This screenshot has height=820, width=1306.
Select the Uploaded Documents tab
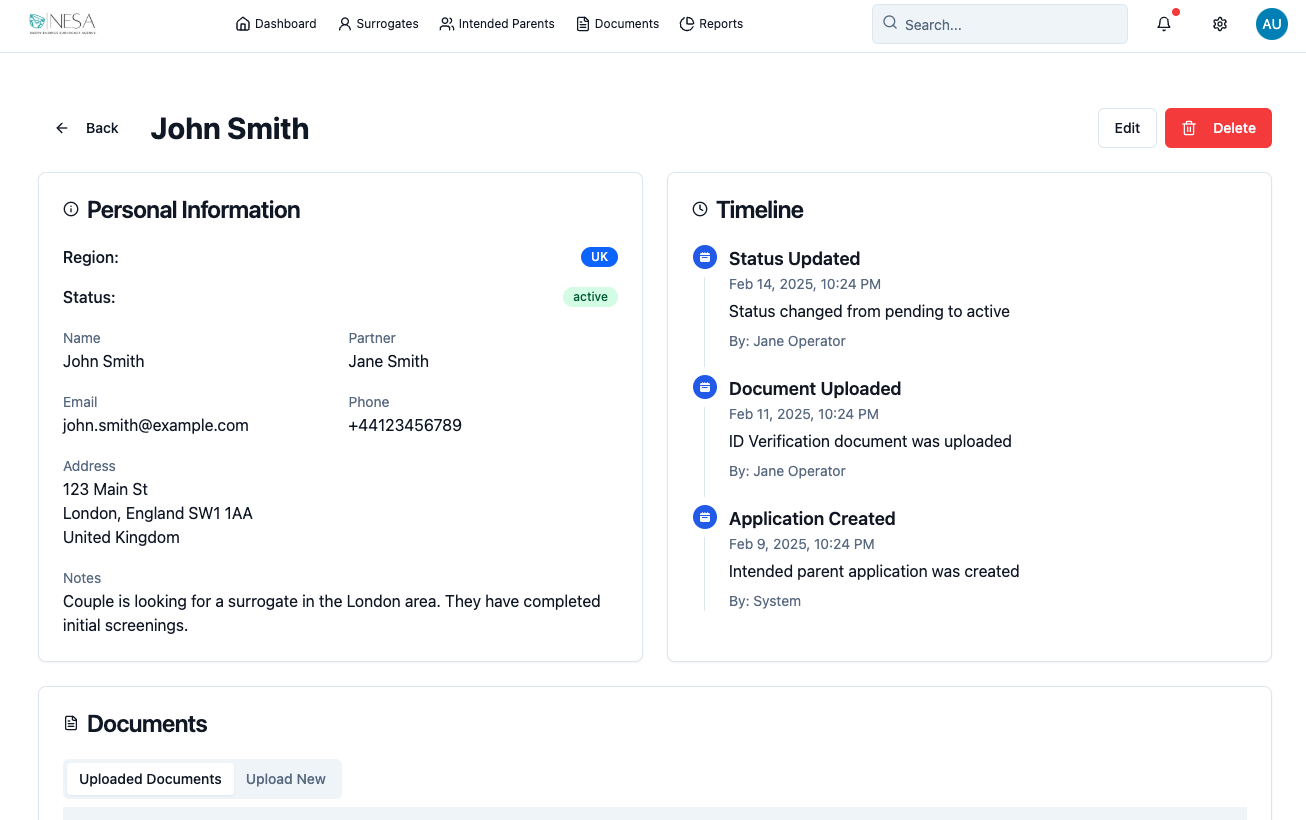150,779
